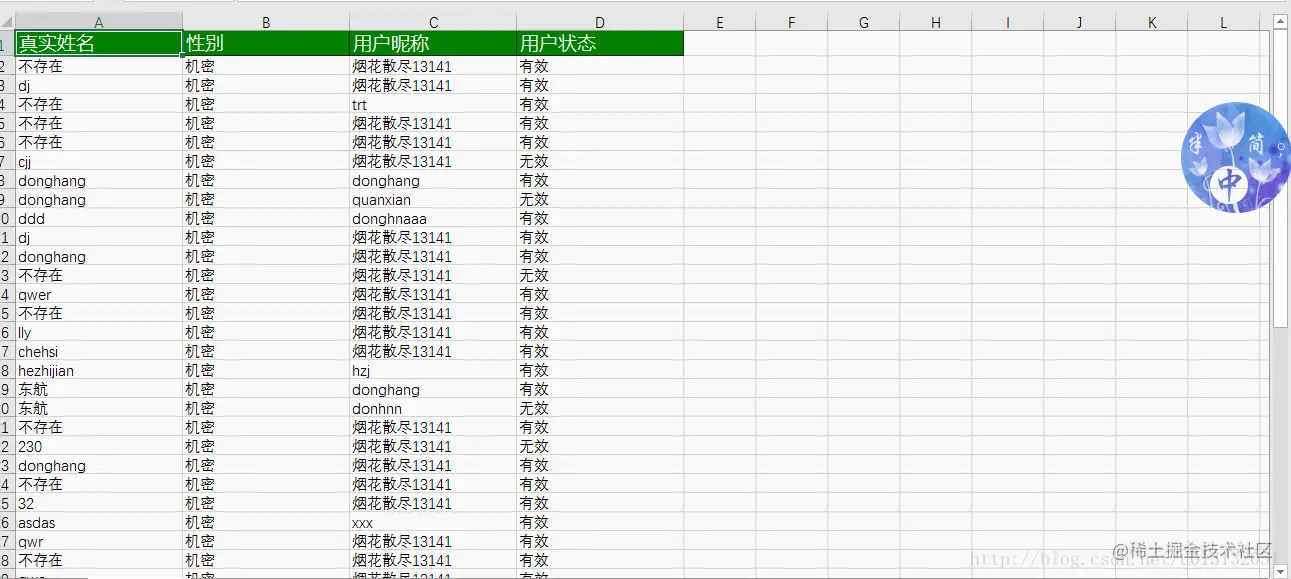Select the cell containing hzj

(432, 370)
